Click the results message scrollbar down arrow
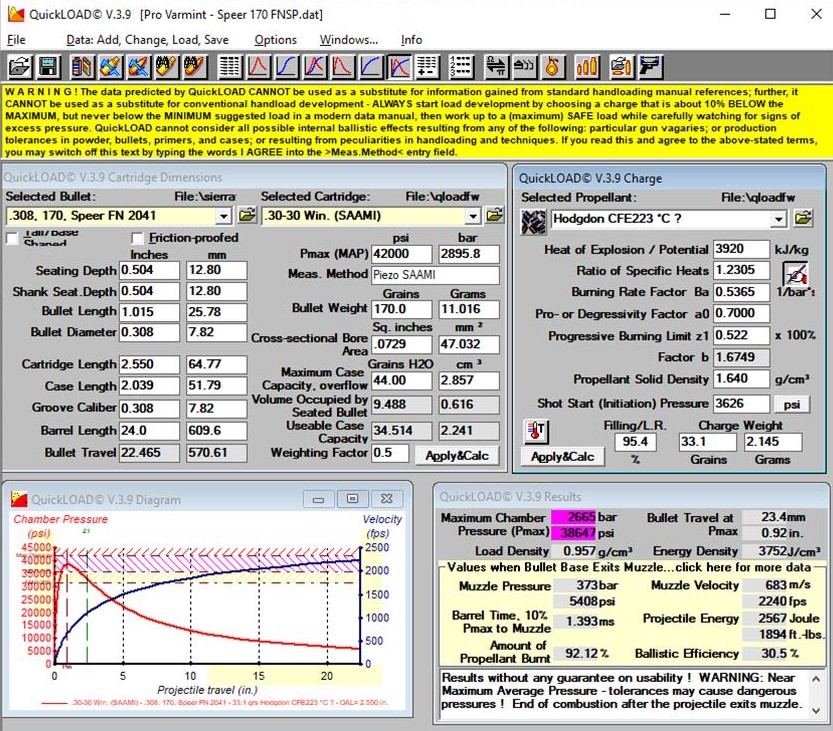This screenshot has height=731, width=833. [x=817, y=710]
